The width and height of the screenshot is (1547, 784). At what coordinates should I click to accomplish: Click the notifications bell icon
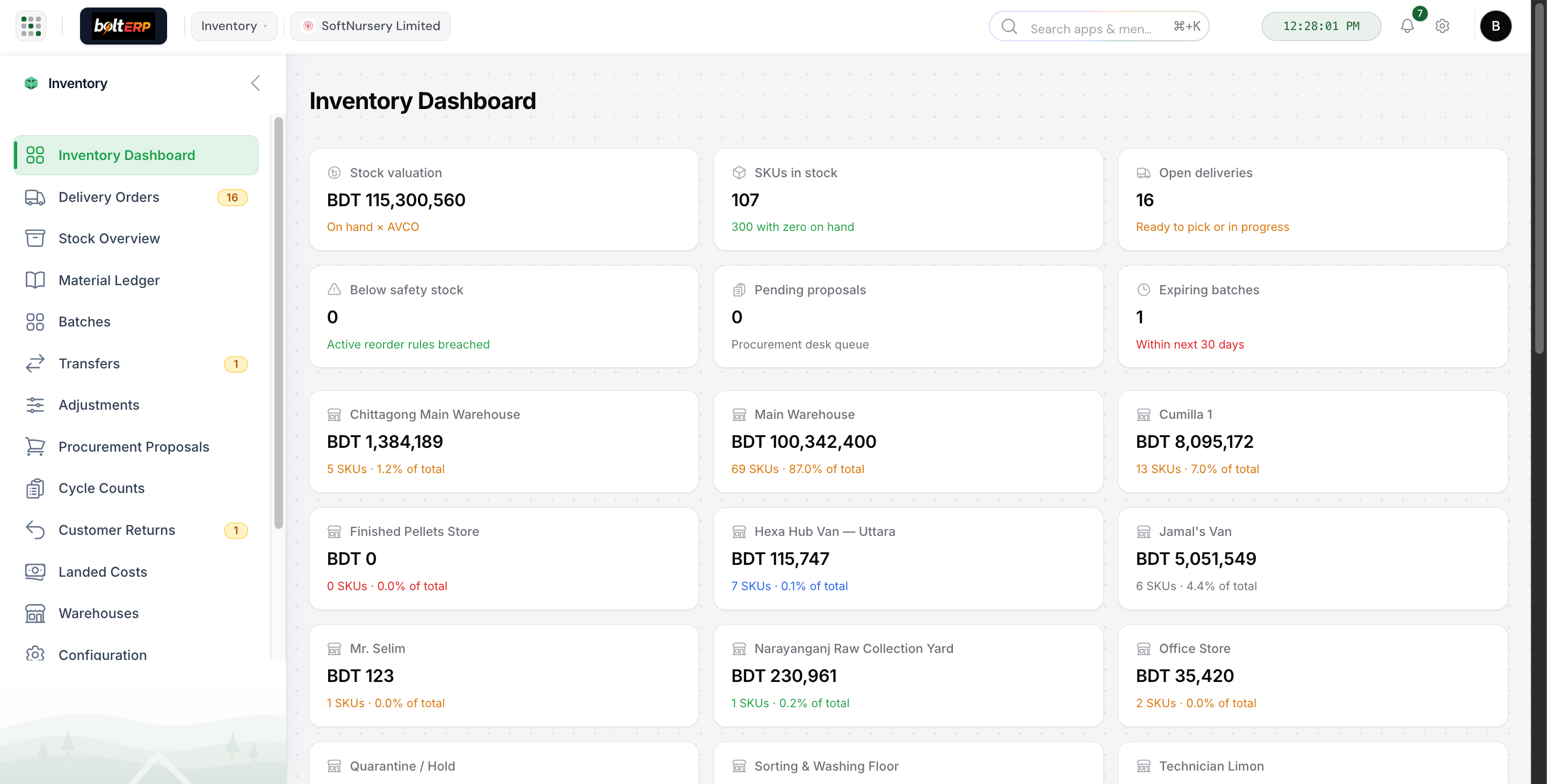(1407, 26)
